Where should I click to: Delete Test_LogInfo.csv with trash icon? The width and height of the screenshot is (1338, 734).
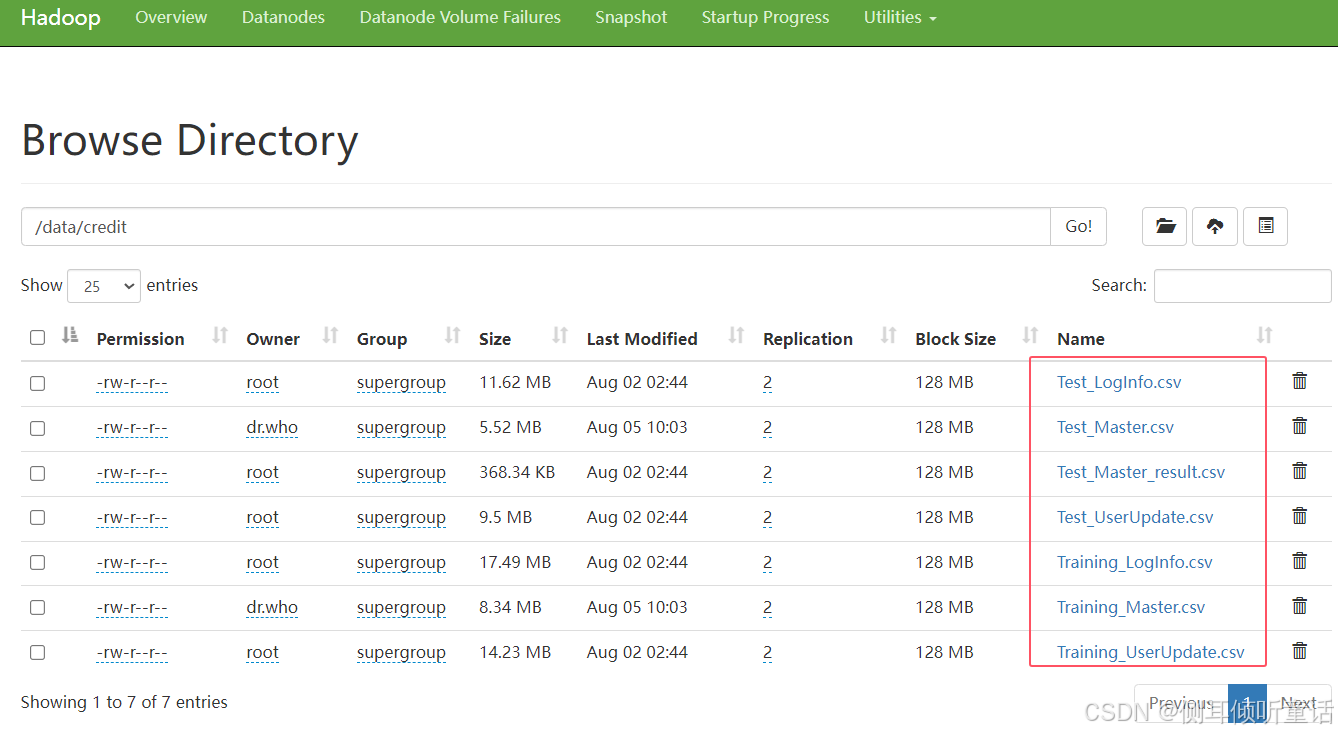(1300, 381)
